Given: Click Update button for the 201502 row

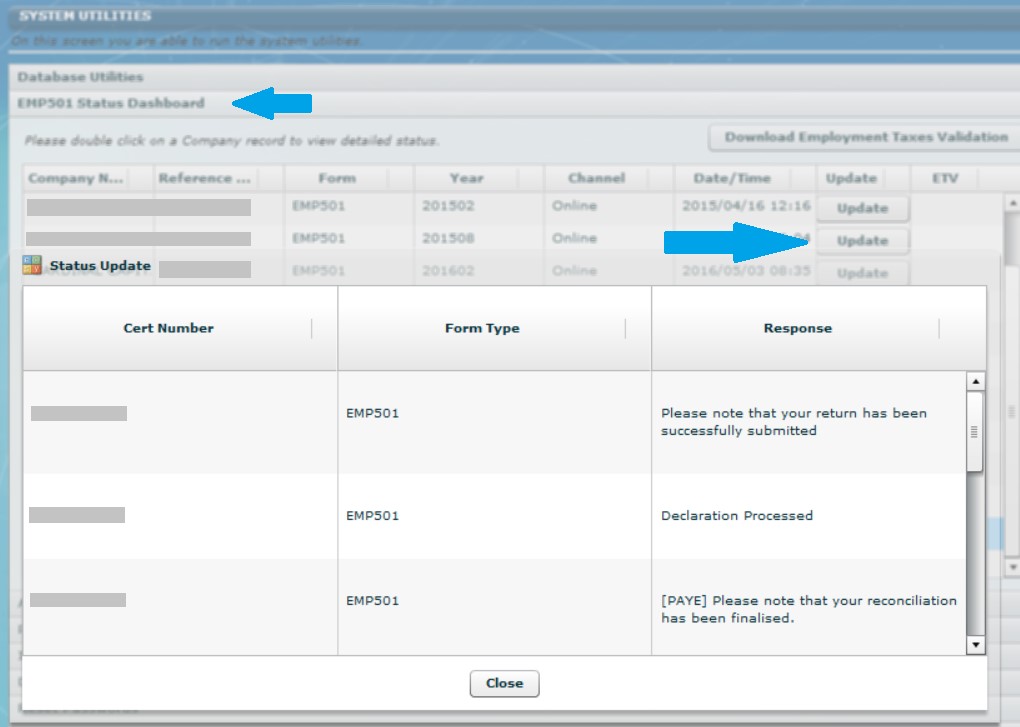Looking at the screenshot, I should (862, 209).
